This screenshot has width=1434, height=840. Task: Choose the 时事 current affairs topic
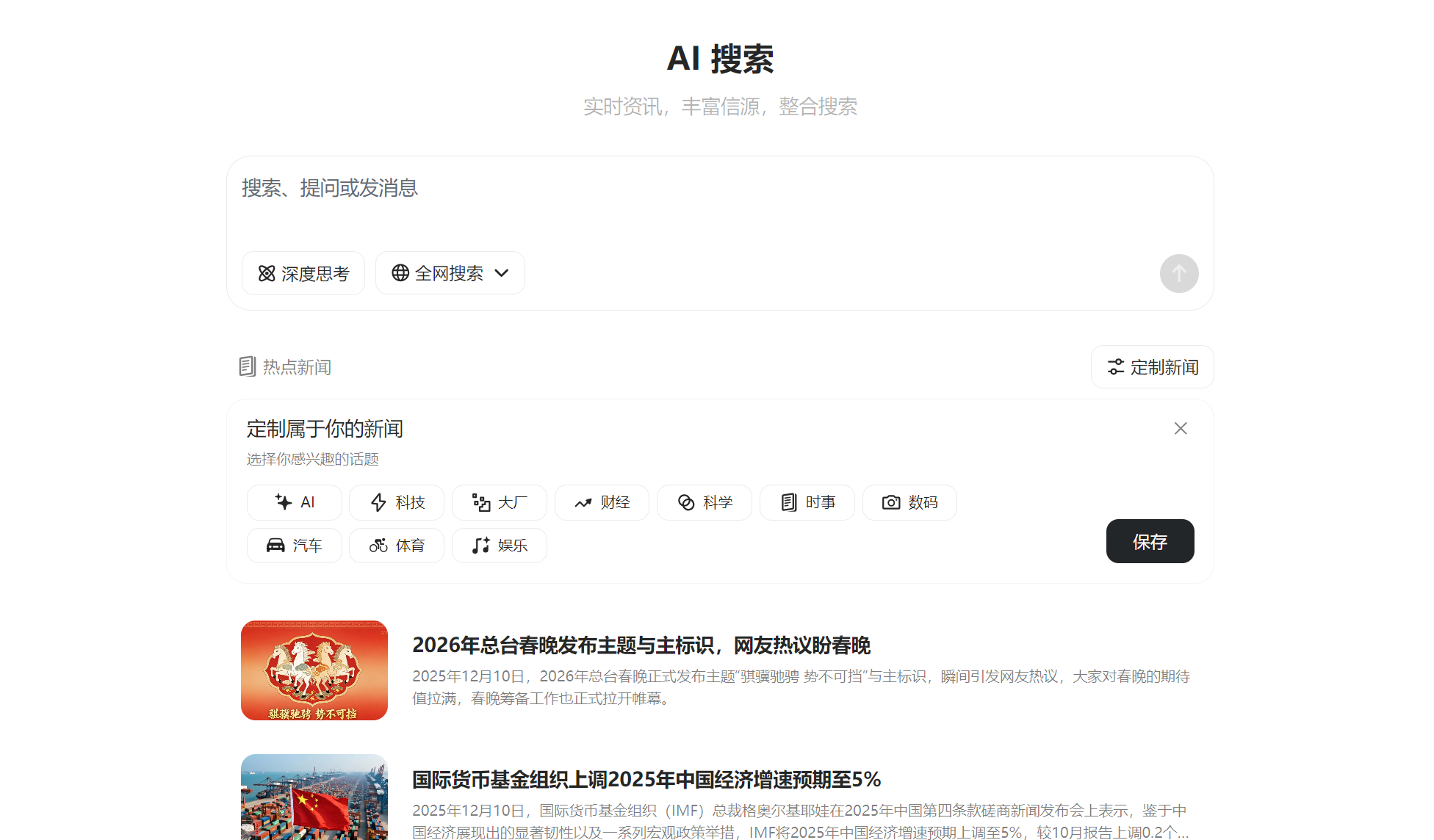807,502
